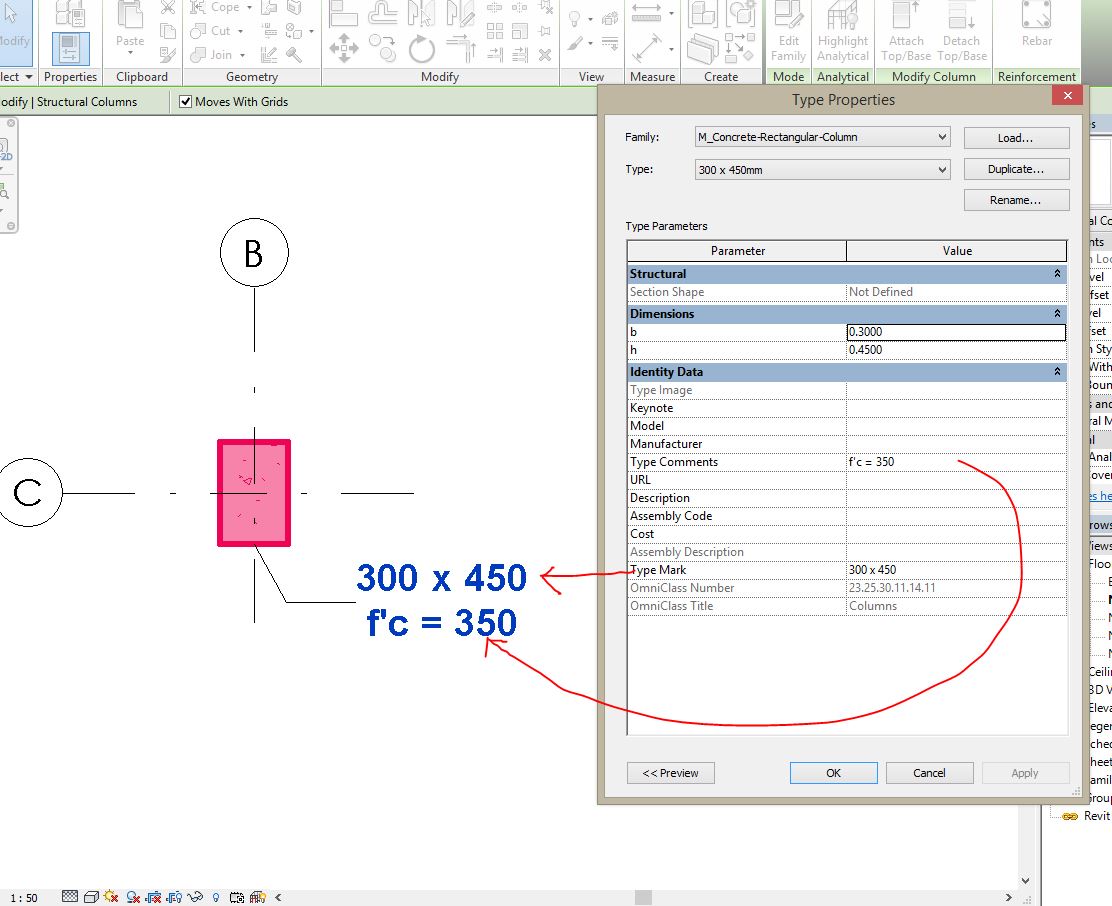This screenshot has height=906, width=1112.
Task: Open the Select panel dropdown arrow
Action: pos(28,77)
